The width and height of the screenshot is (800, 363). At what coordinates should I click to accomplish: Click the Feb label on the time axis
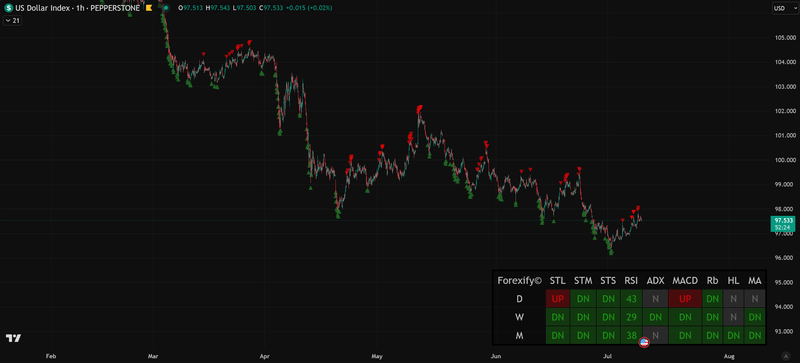click(x=51, y=355)
